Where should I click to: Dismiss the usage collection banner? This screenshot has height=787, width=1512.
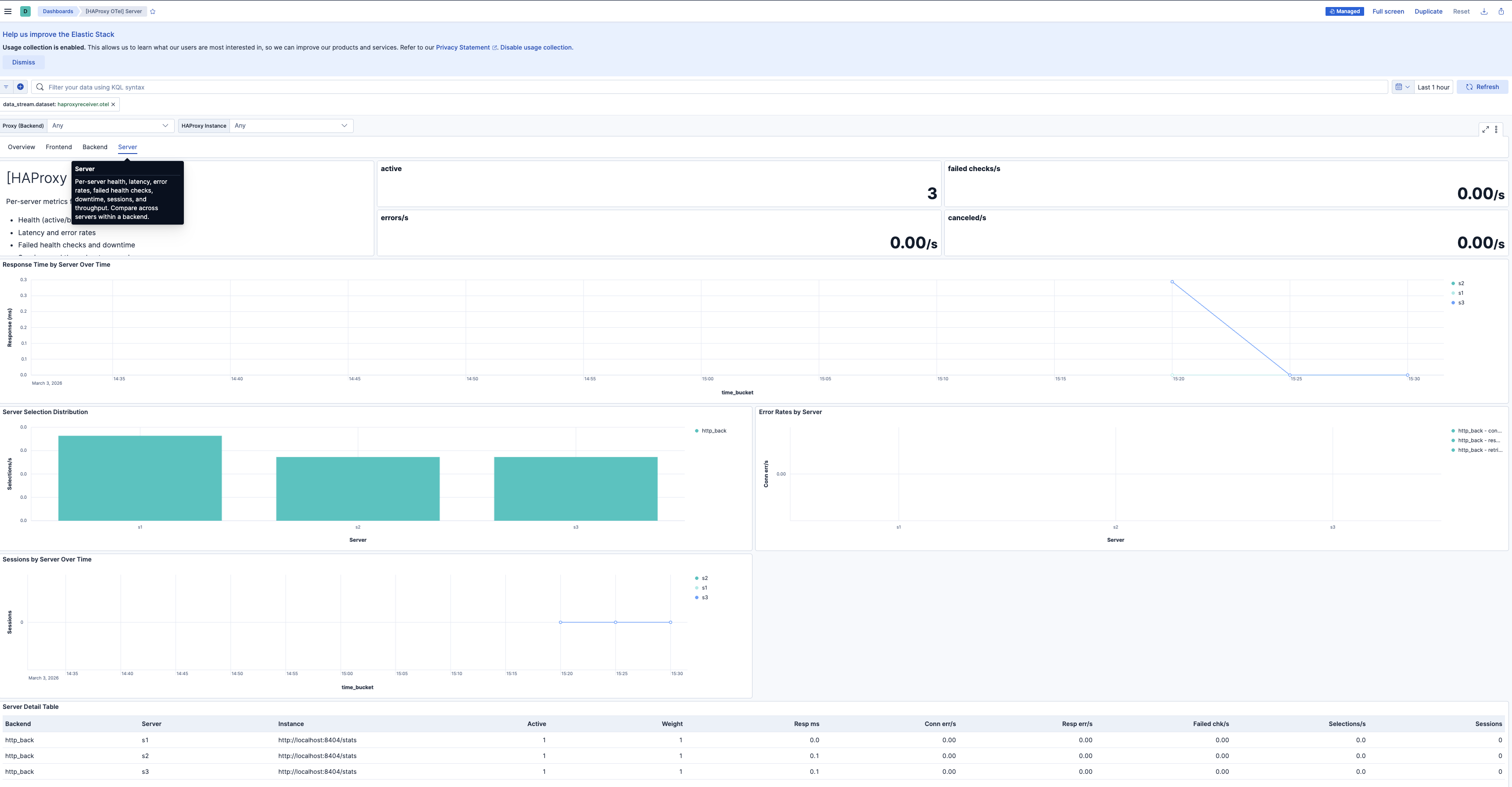pyautogui.click(x=24, y=61)
